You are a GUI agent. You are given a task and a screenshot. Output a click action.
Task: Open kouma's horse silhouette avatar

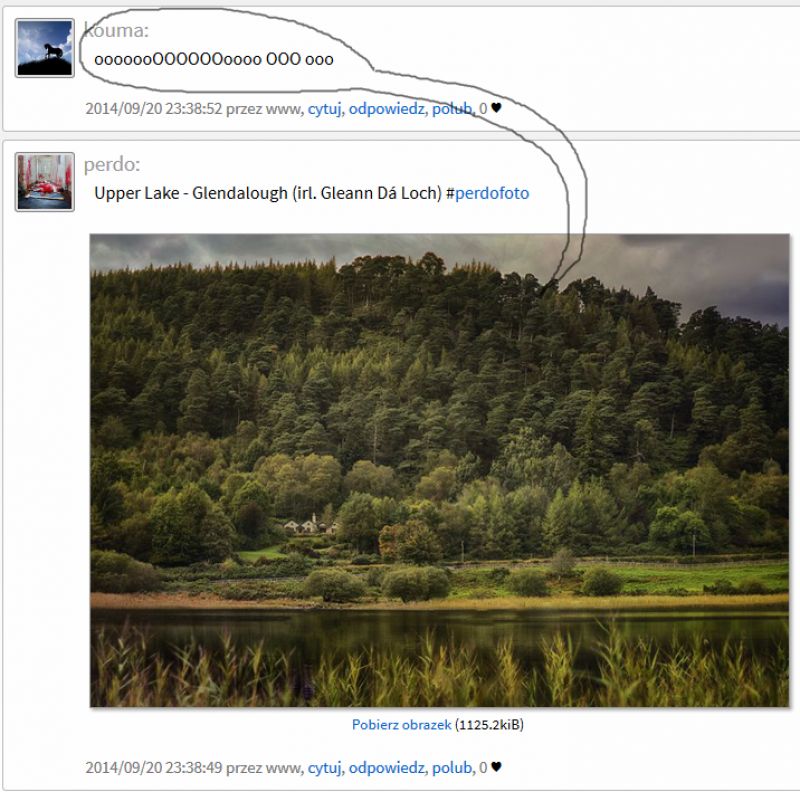tap(45, 48)
